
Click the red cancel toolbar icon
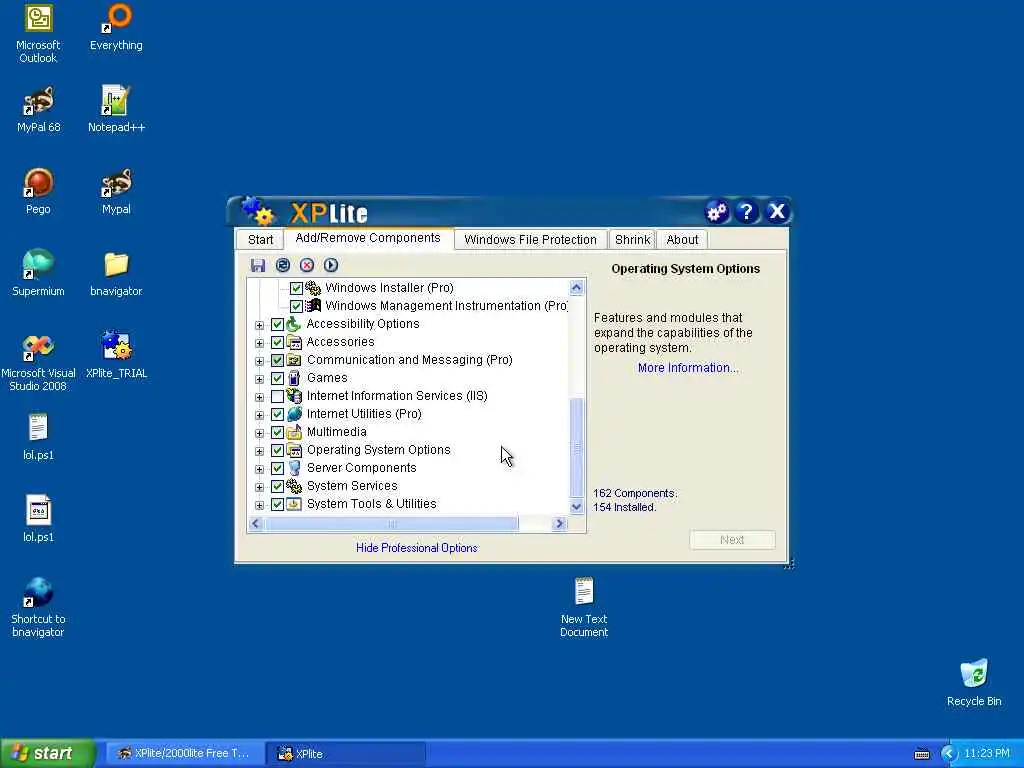(x=307, y=265)
